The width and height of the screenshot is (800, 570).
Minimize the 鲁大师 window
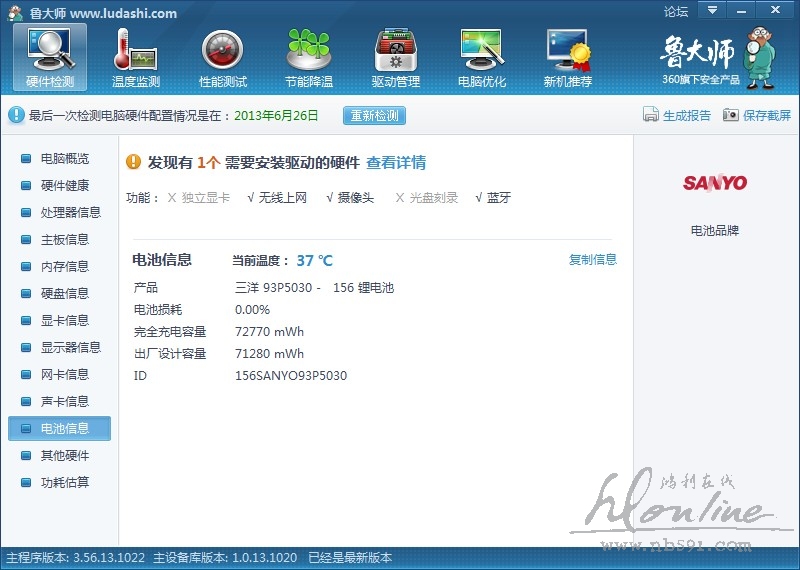click(x=742, y=10)
